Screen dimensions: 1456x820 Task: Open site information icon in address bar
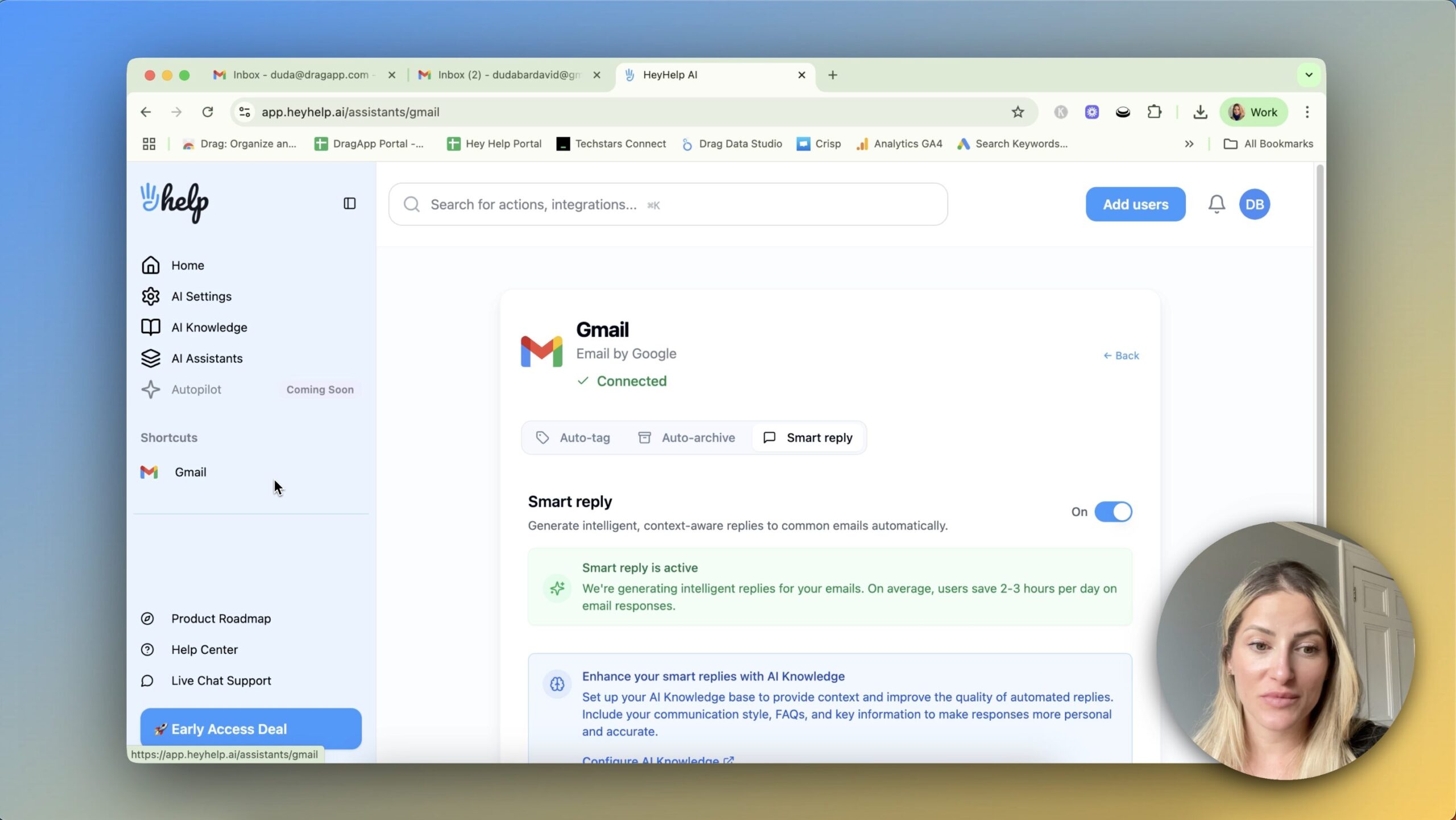[x=245, y=112]
